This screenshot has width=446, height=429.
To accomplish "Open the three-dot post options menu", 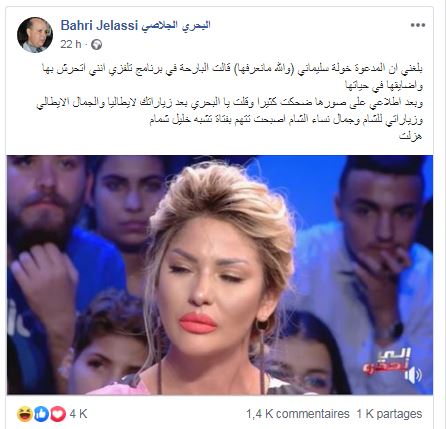I will pos(418,25).
